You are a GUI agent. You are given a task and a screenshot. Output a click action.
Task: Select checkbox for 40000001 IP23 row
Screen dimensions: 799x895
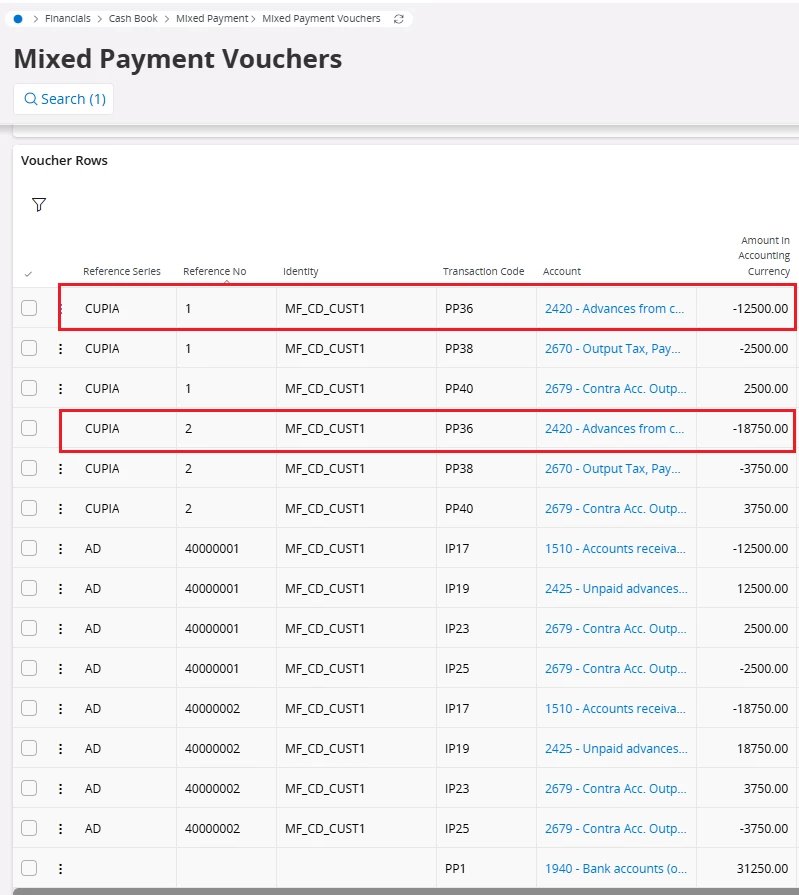coord(29,628)
